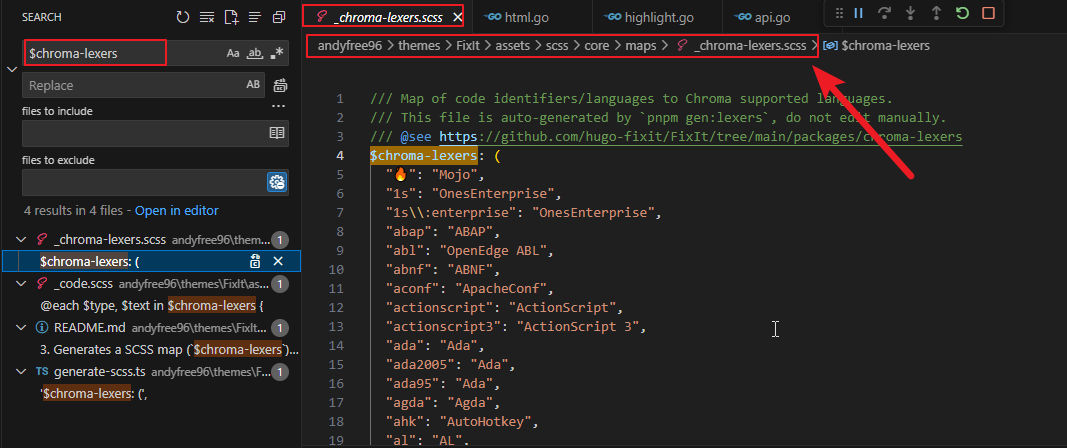Click replace icon on '$chroma-lexers: (' match
Viewport: 1067px width, 448px height.
pyautogui.click(x=255, y=261)
